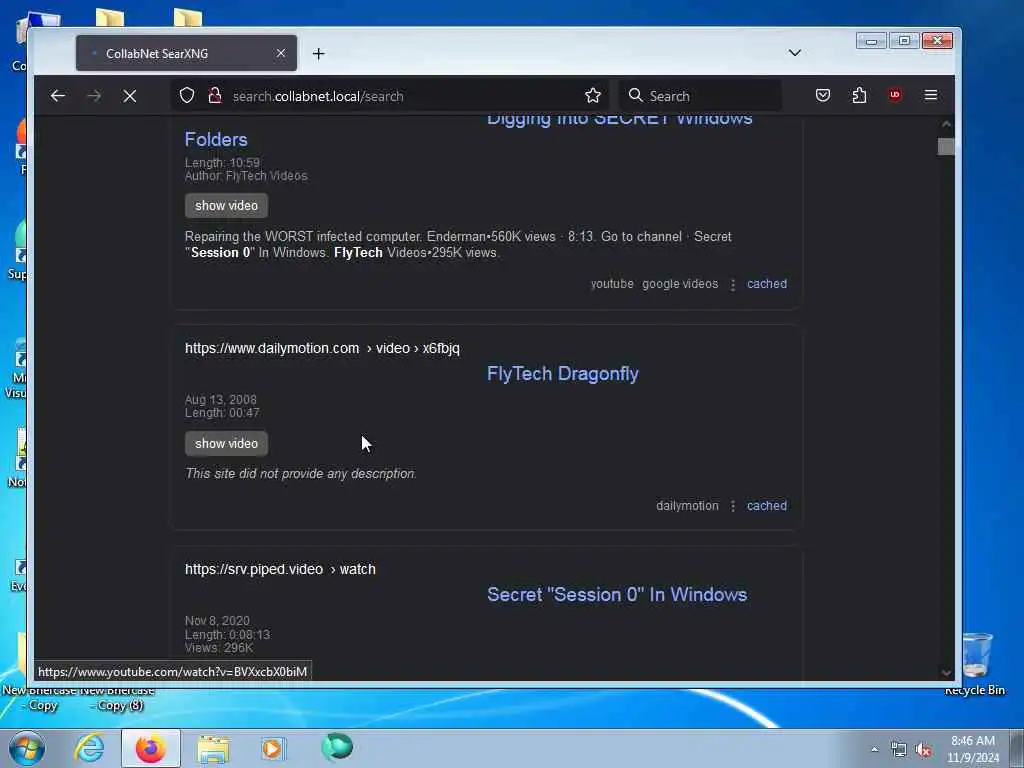Image resolution: width=1024 pixels, height=768 pixels.
Task: Close the CollabNet SearXNG tab
Action: point(281,53)
